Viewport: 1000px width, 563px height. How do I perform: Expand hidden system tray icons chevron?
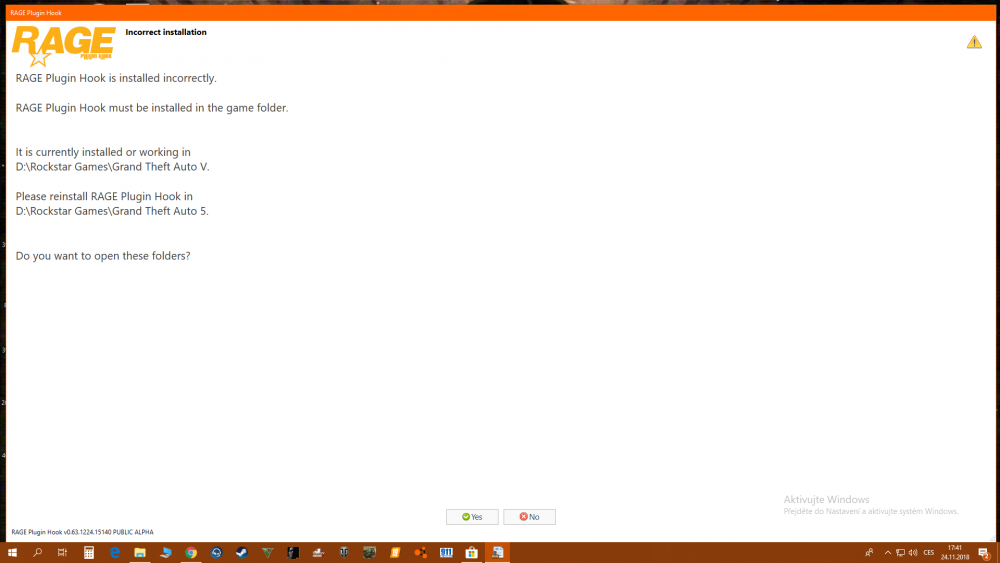[x=887, y=553]
